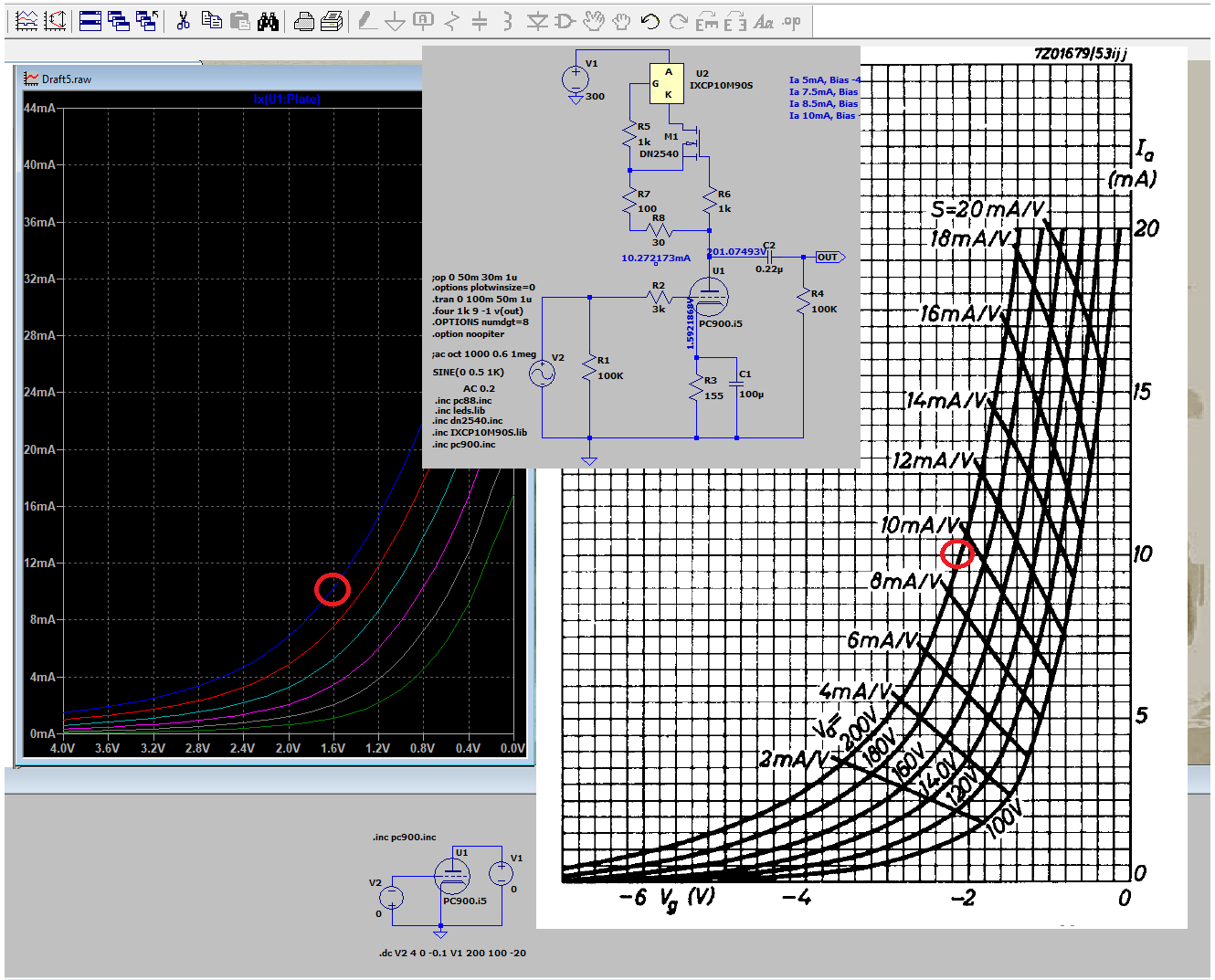Select the Place Diode tool
Screen dimensions: 1215x980
click(537, 20)
